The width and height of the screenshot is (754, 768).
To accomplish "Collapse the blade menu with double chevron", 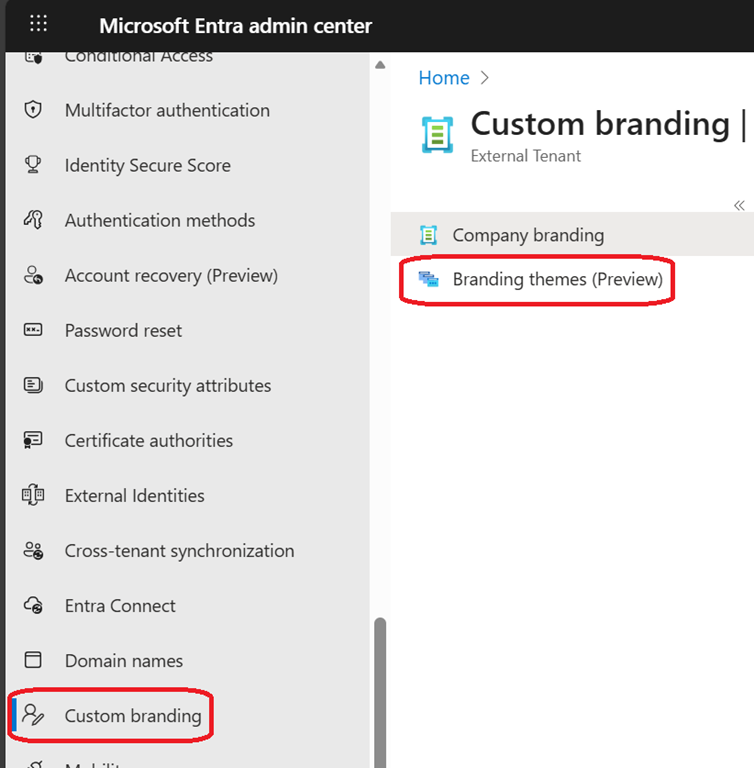I will click(x=739, y=205).
